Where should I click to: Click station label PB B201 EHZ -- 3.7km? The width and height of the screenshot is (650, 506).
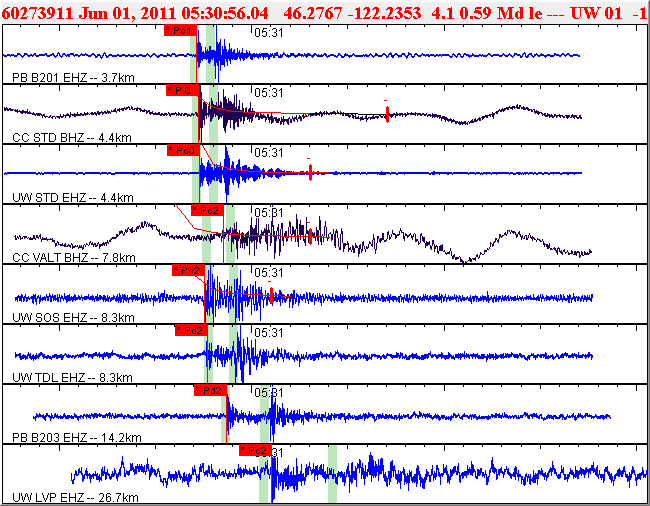pos(73,77)
